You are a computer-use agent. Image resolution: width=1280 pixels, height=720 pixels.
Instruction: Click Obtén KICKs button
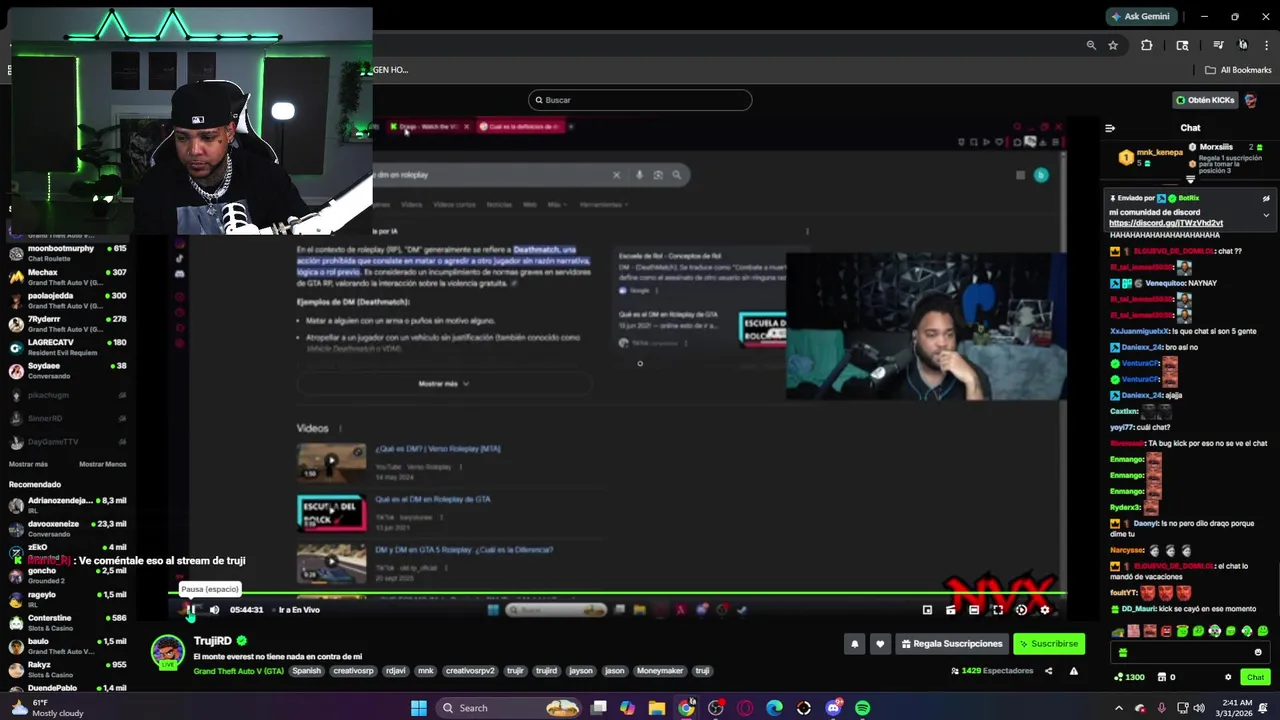(x=1206, y=100)
